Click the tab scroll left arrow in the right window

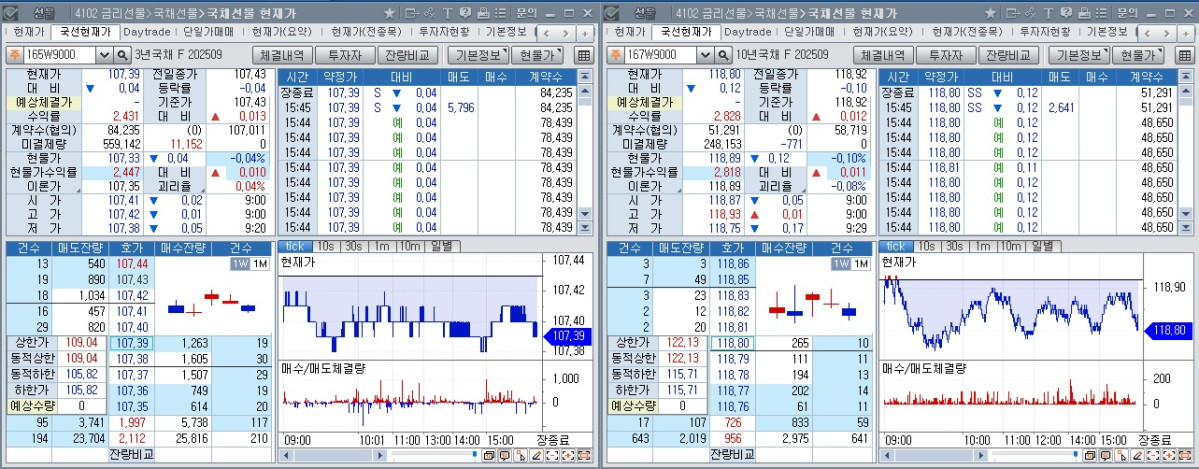pyautogui.click(x=1148, y=33)
